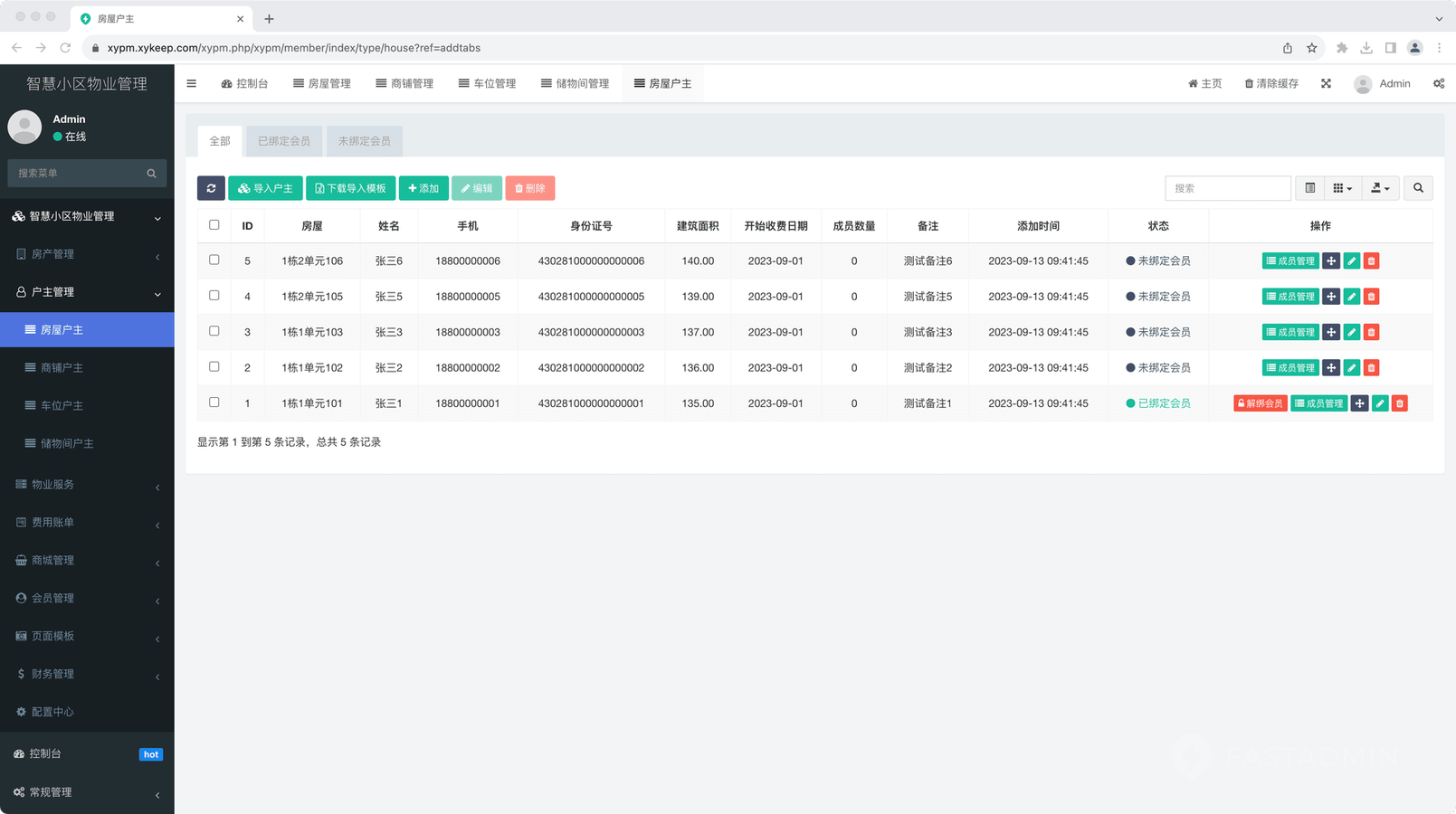Bookmark this page with the star icon
This screenshot has height=814, width=1456.
coord(1311,48)
